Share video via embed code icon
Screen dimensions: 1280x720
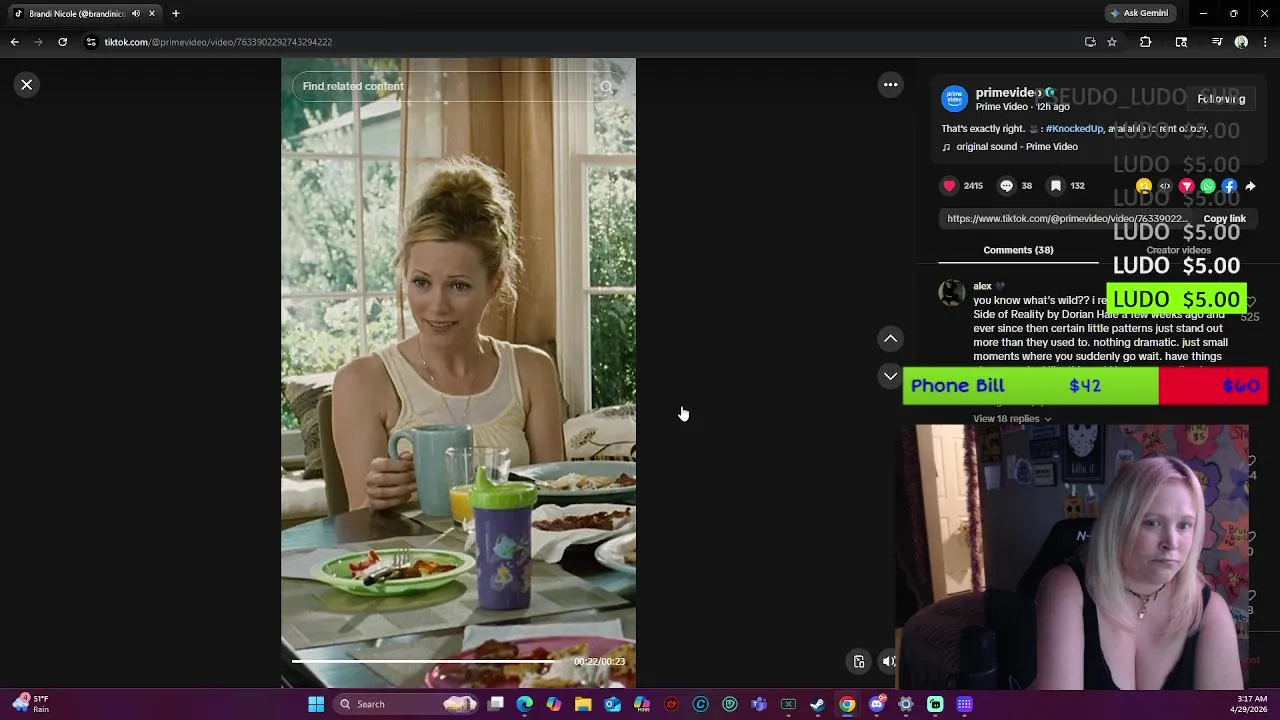coord(1165,186)
